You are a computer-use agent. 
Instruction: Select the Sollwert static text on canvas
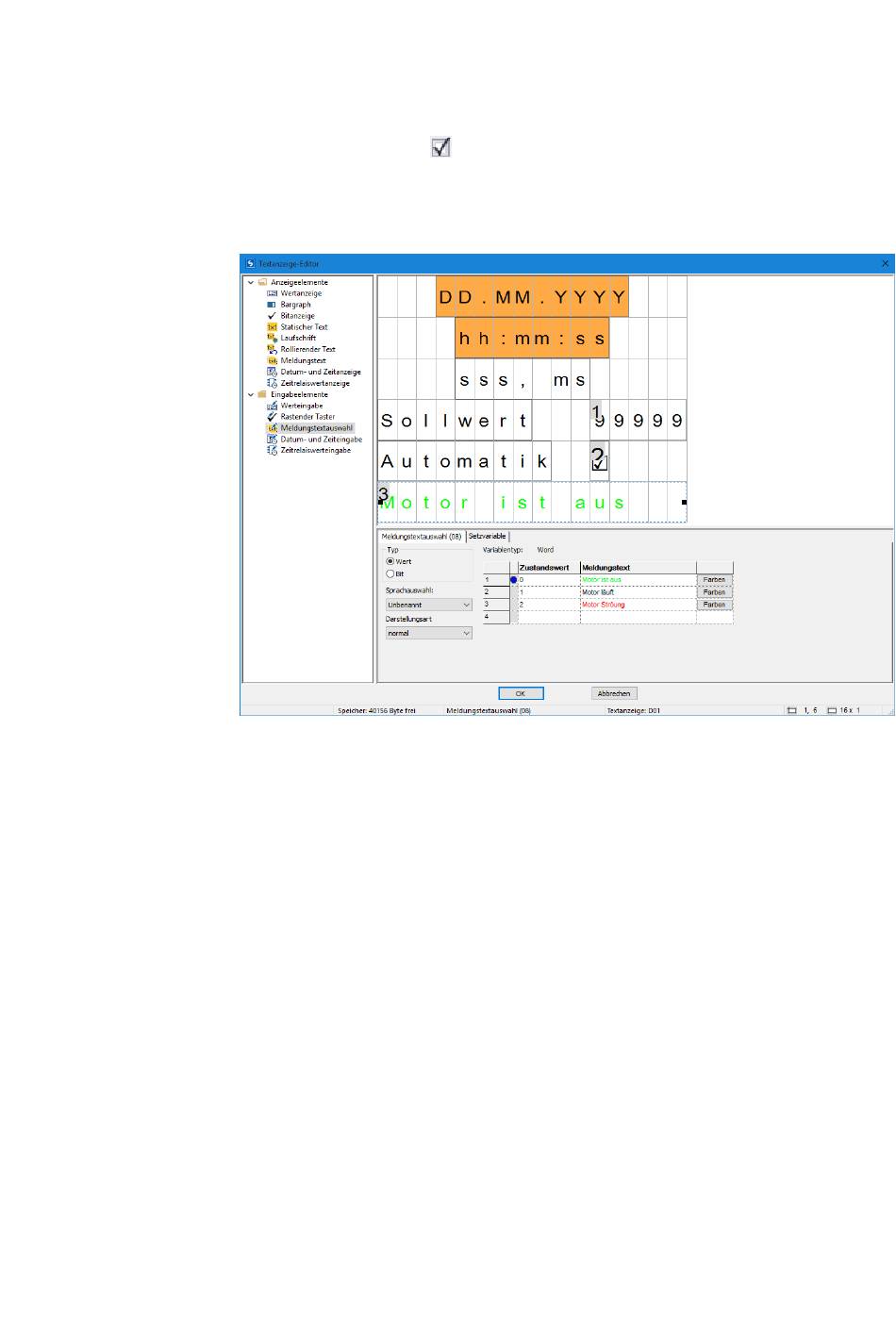(x=455, y=421)
